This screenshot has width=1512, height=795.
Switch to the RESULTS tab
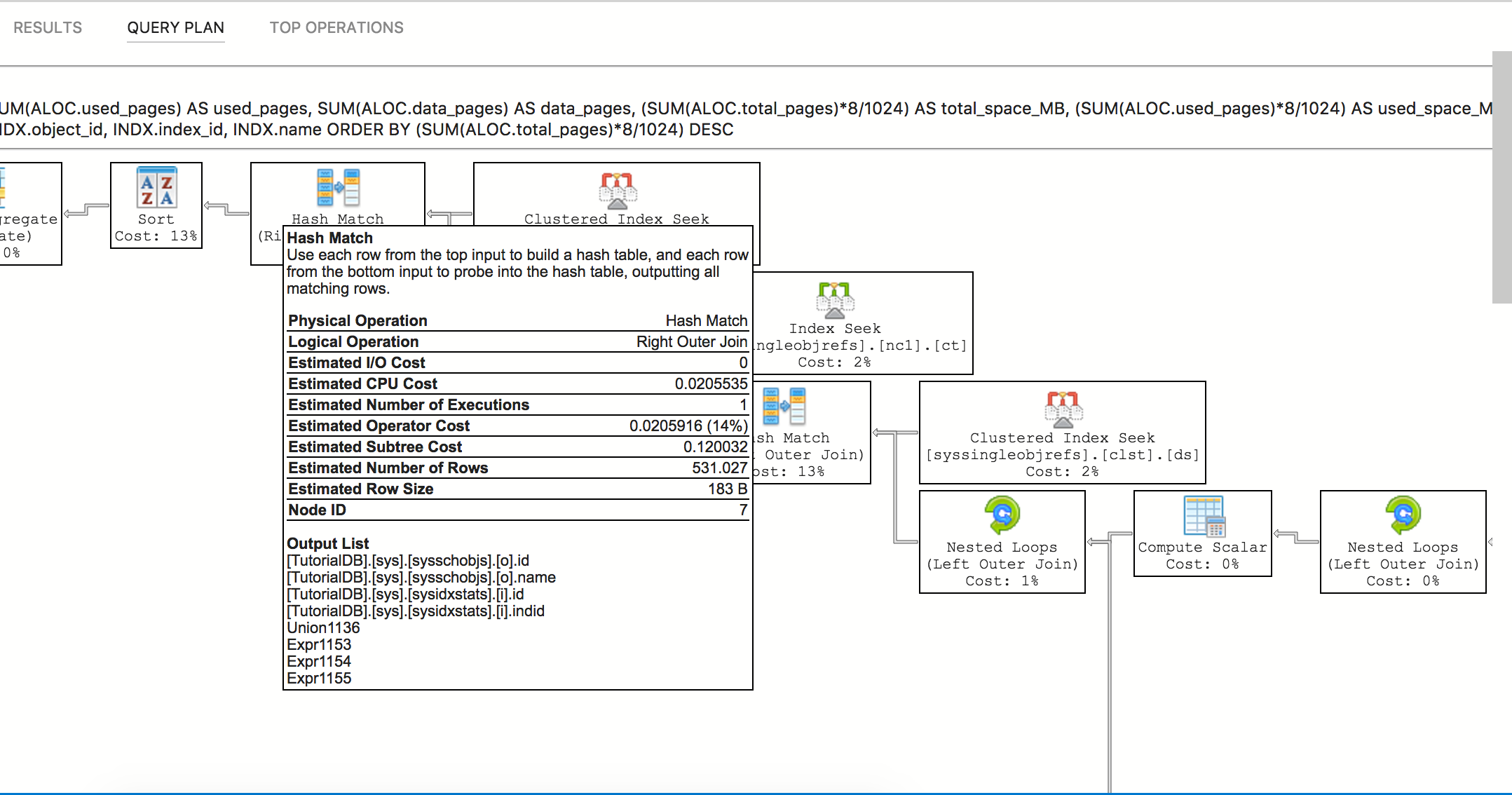pos(48,27)
